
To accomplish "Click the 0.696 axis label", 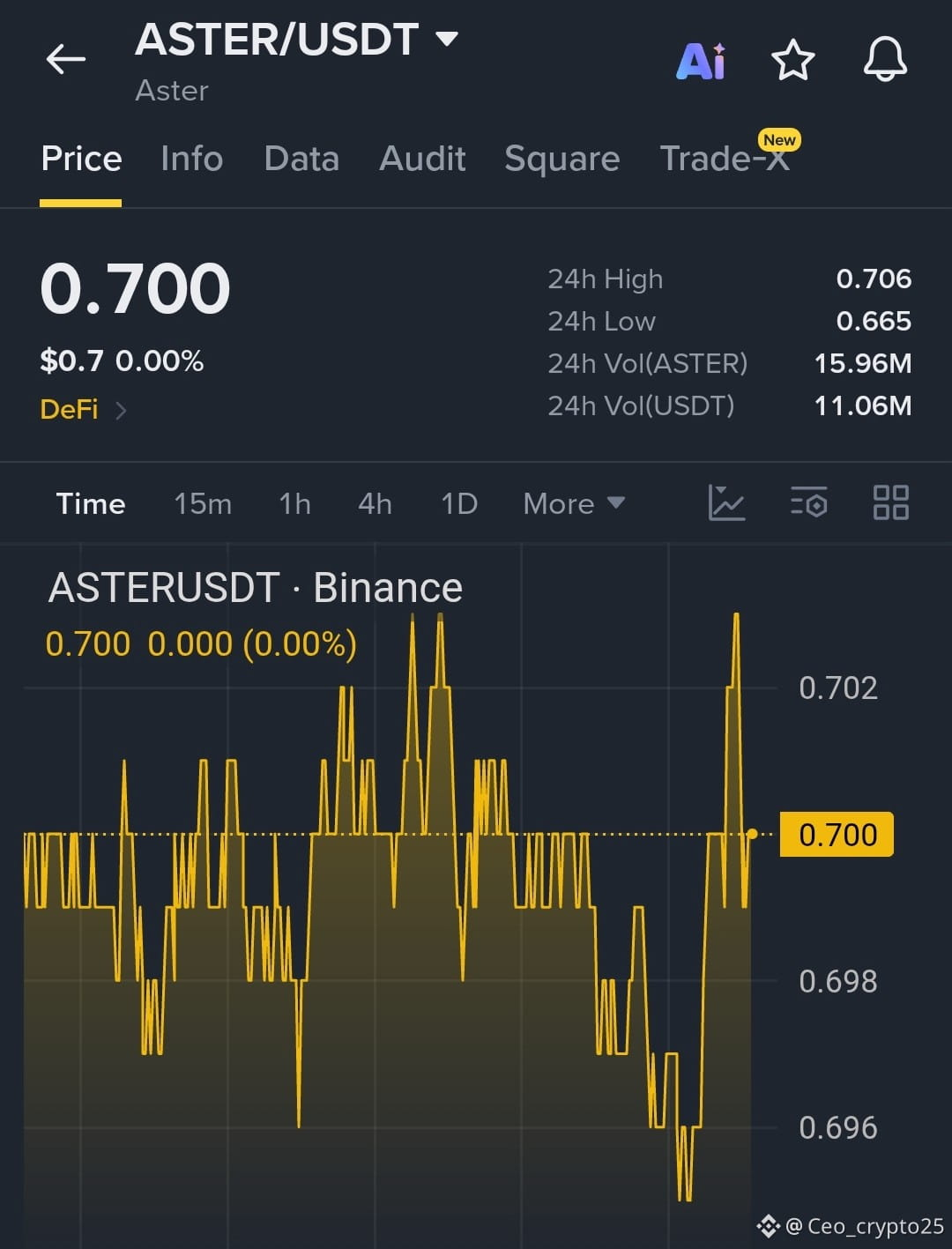I will (x=838, y=1127).
